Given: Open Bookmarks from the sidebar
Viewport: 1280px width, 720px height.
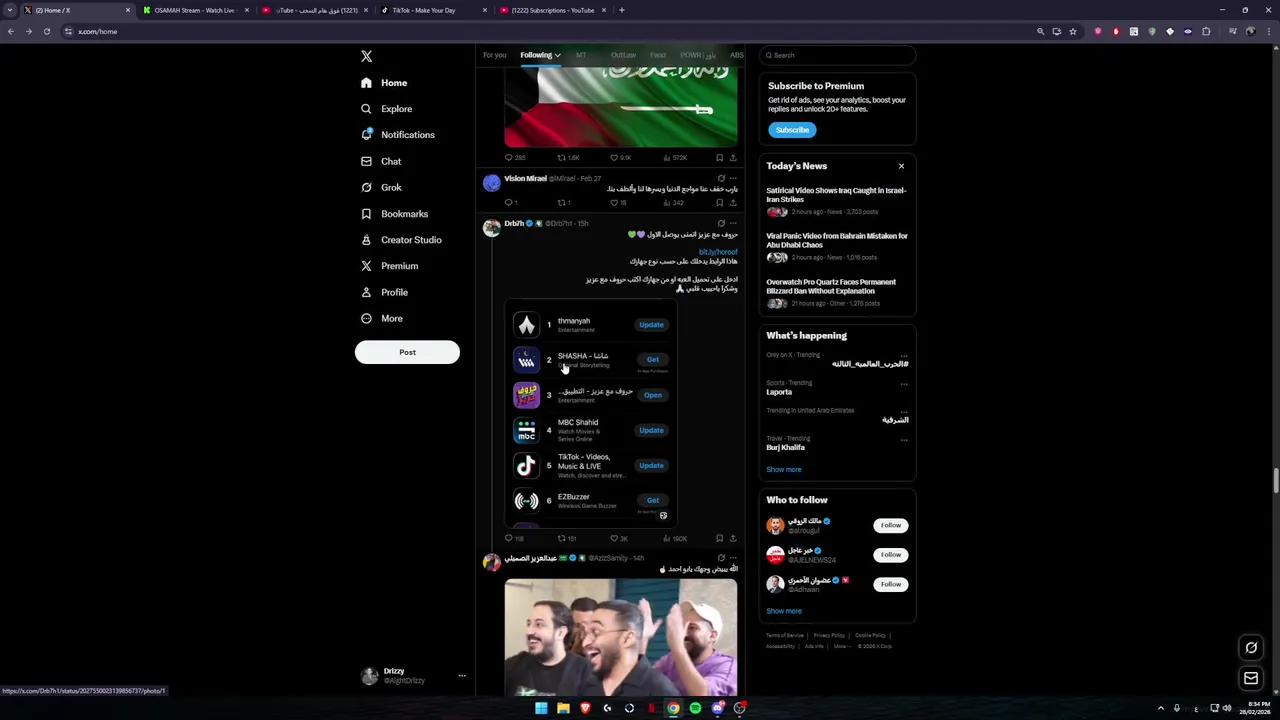Looking at the screenshot, I should [x=394, y=214].
